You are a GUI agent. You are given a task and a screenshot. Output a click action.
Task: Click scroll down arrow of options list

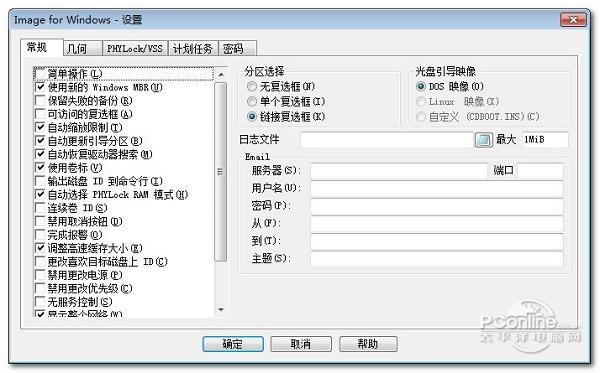[x=221, y=309]
